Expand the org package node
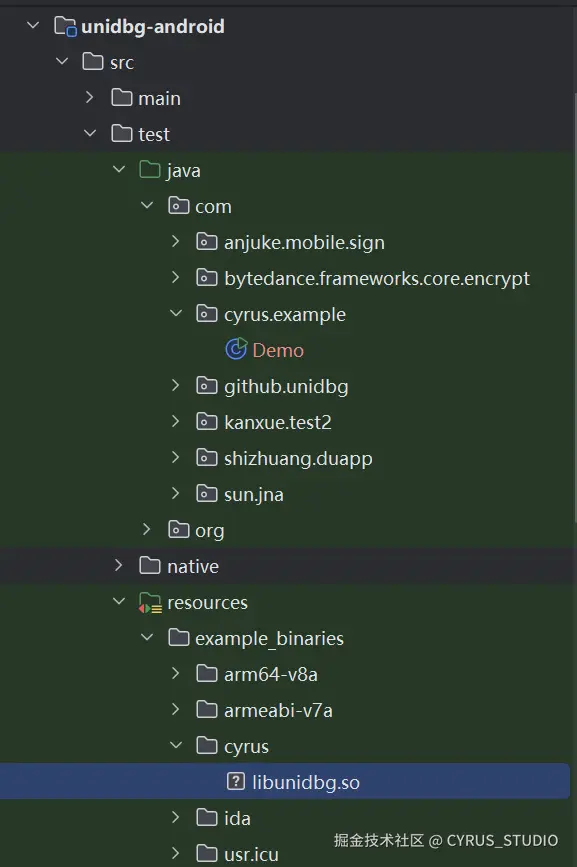 147,529
